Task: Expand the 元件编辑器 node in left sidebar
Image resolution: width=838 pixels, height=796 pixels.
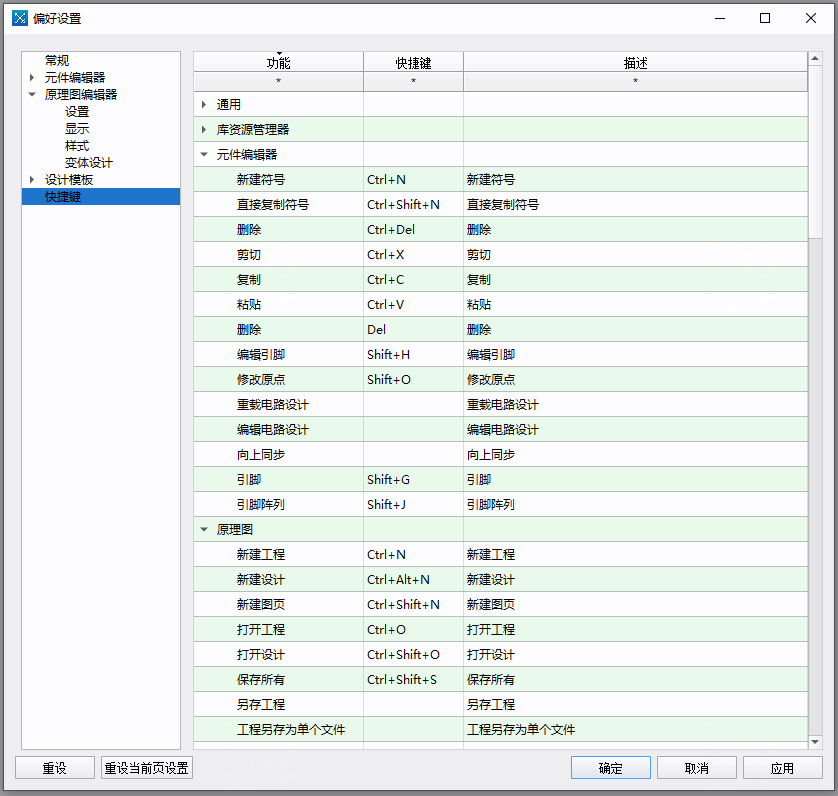Action: pos(34,76)
